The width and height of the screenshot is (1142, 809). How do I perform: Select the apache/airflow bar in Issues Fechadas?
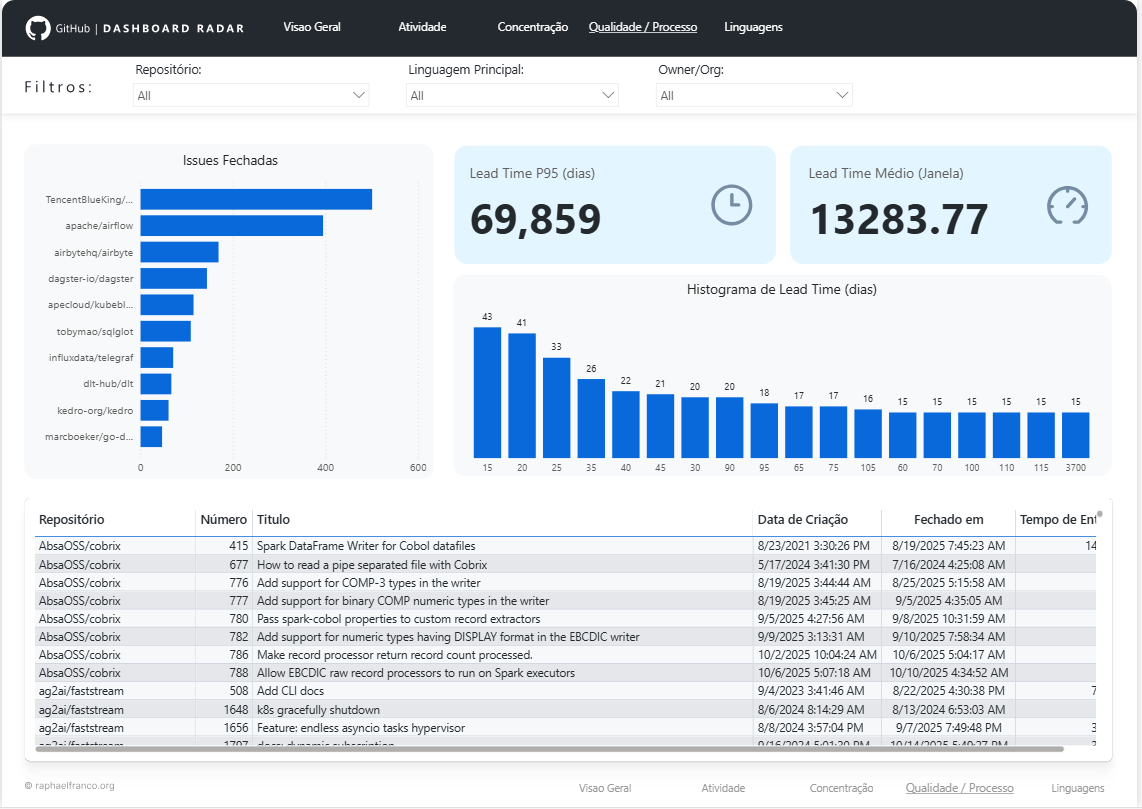point(232,226)
